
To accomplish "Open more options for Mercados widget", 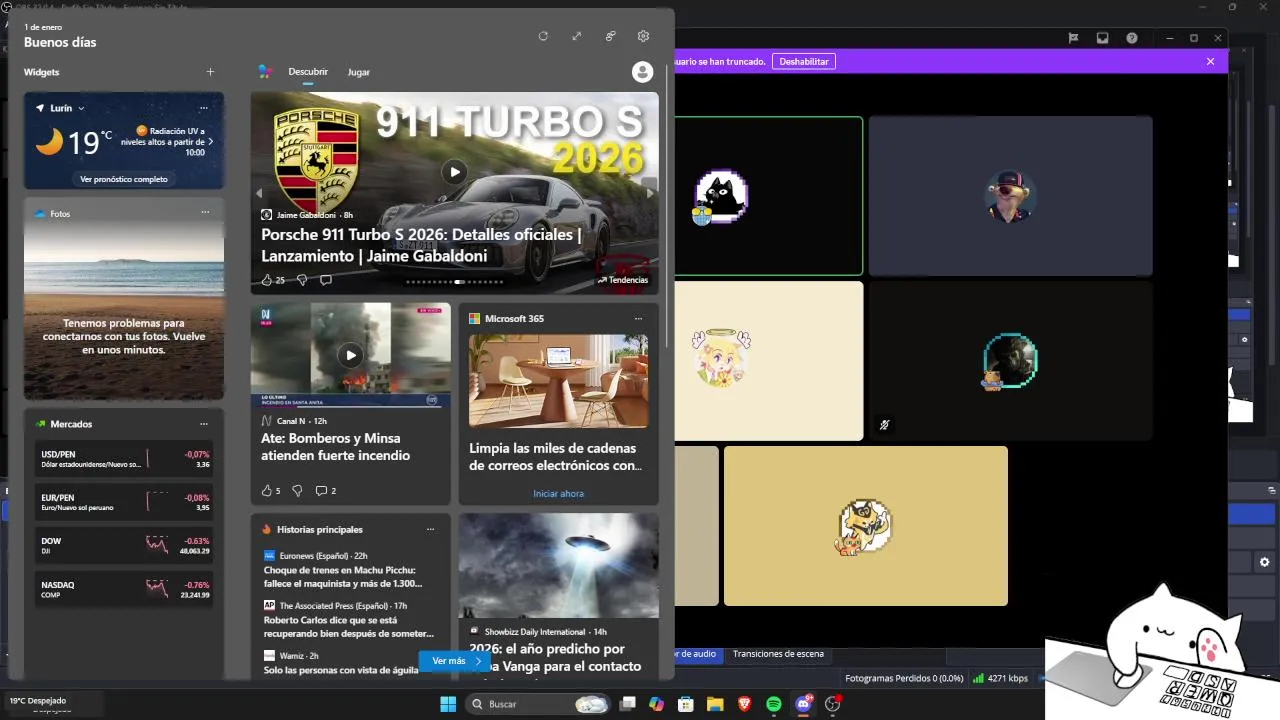I will pyautogui.click(x=204, y=424).
